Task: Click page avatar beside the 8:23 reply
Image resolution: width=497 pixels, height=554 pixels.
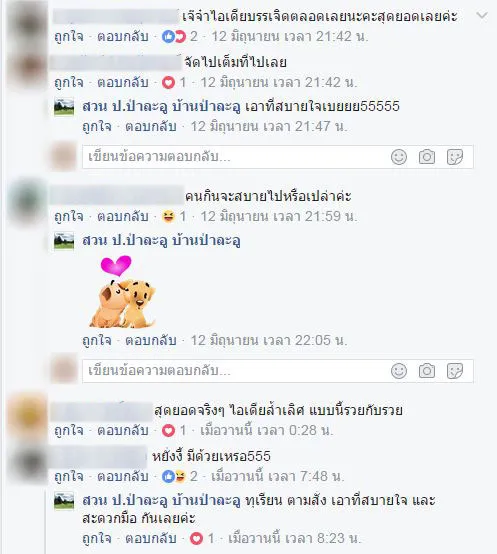Action: coord(64,501)
